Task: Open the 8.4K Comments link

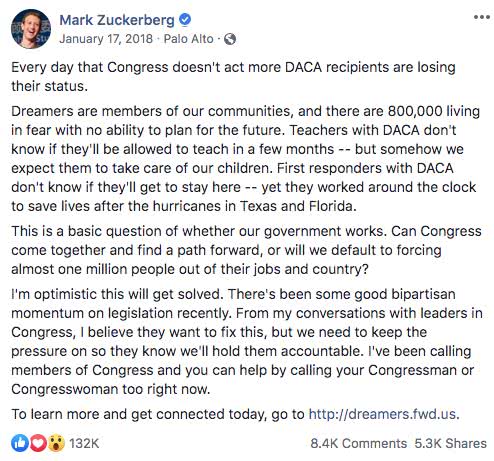Action: pyautogui.click(x=358, y=443)
